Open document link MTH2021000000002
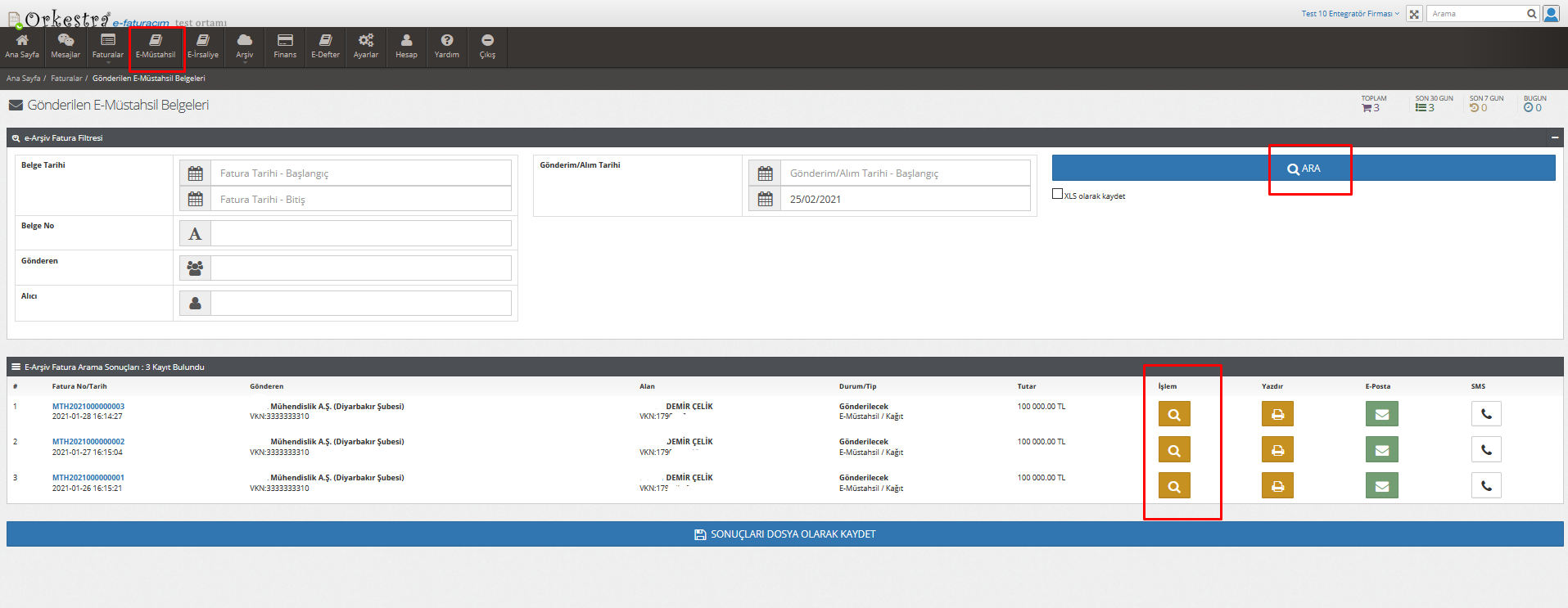The height and width of the screenshot is (608, 1568). 88,442
